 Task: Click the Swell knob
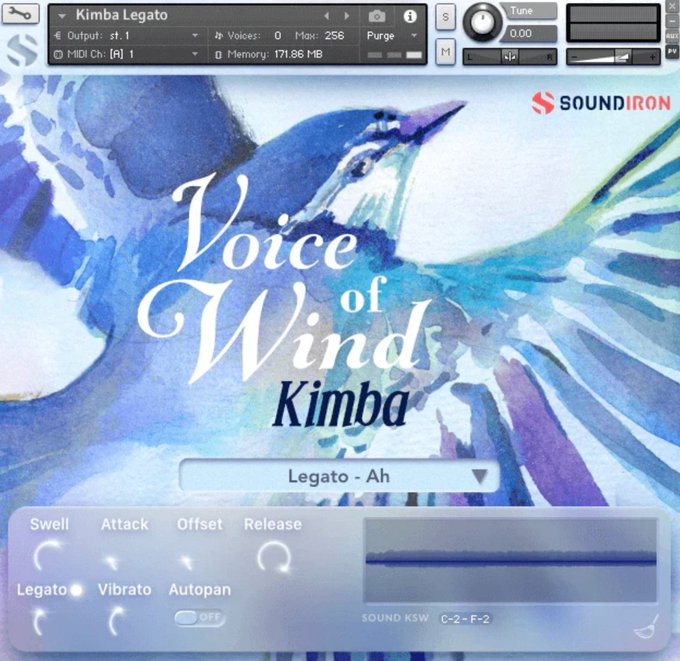tap(48, 556)
